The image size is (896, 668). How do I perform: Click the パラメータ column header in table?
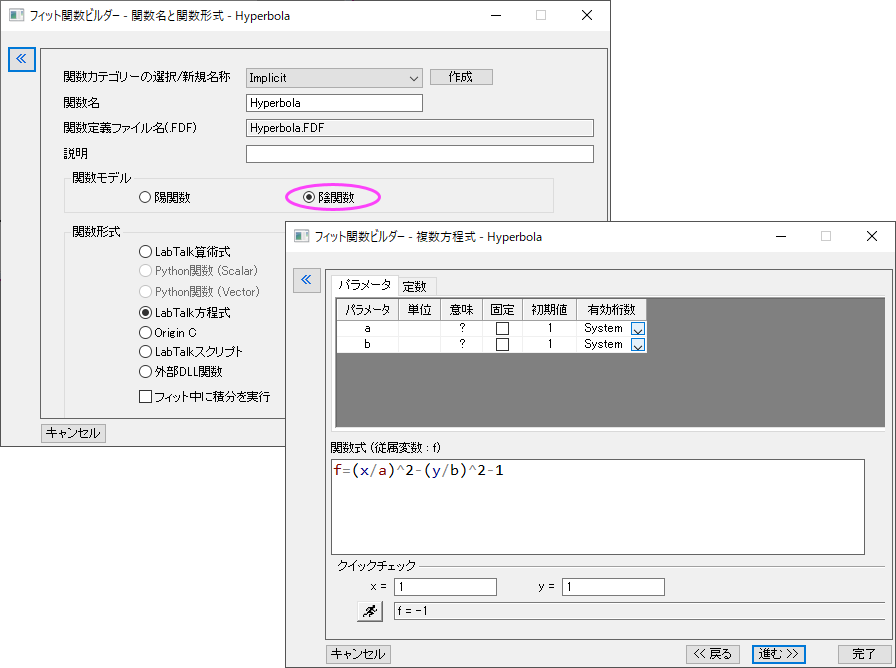pos(367,310)
